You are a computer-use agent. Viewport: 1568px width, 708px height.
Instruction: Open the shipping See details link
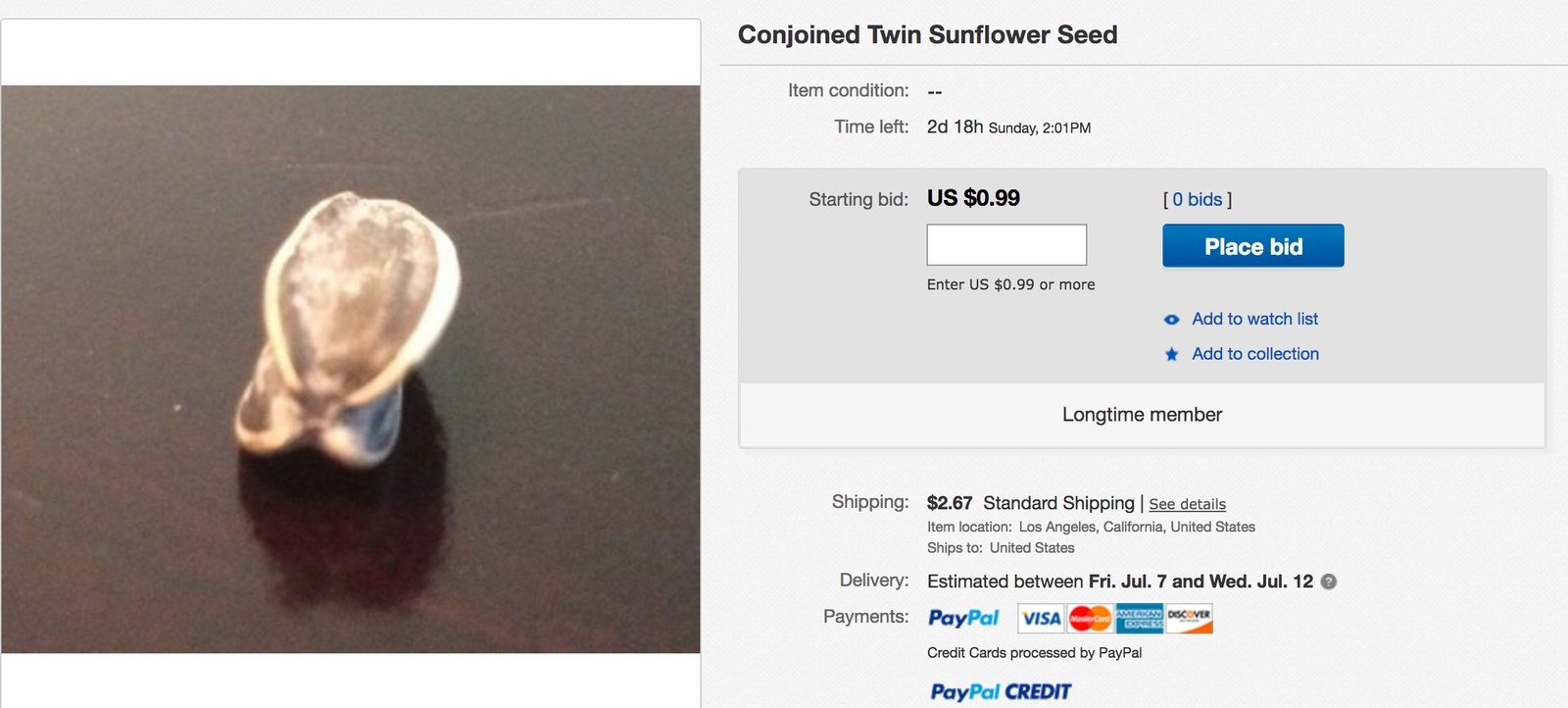1187,504
